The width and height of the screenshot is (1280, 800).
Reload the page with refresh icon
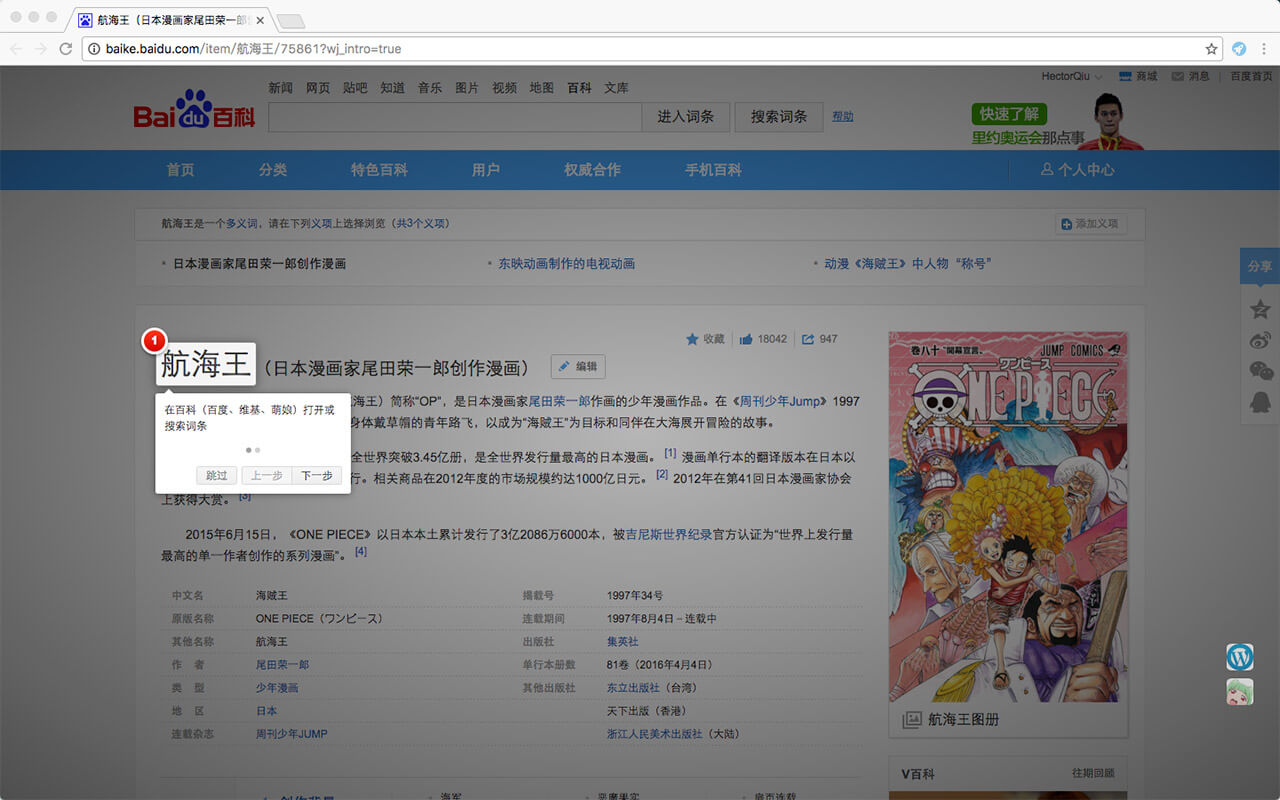pyautogui.click(x=66, y=48)
